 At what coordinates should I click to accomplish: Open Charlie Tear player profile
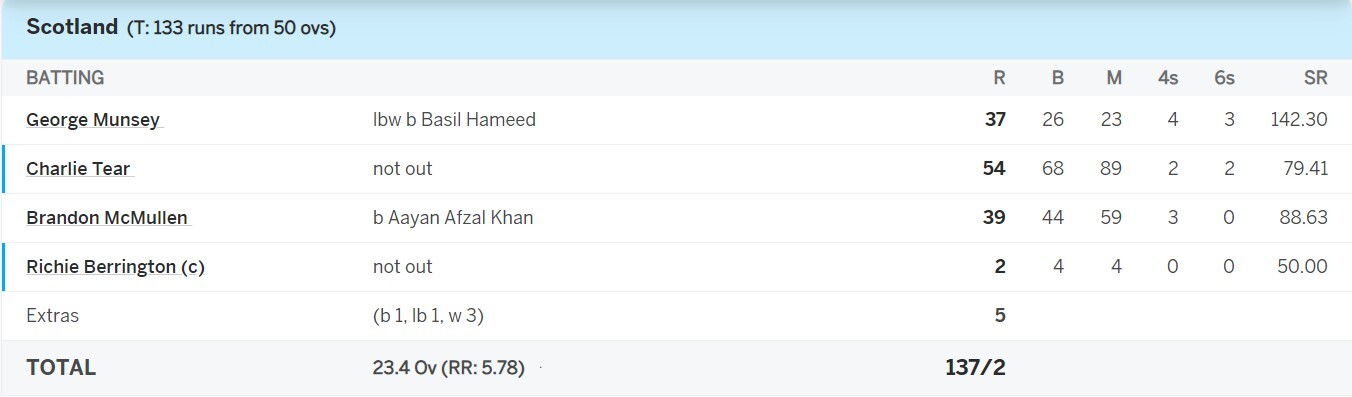tap(78, 169)
